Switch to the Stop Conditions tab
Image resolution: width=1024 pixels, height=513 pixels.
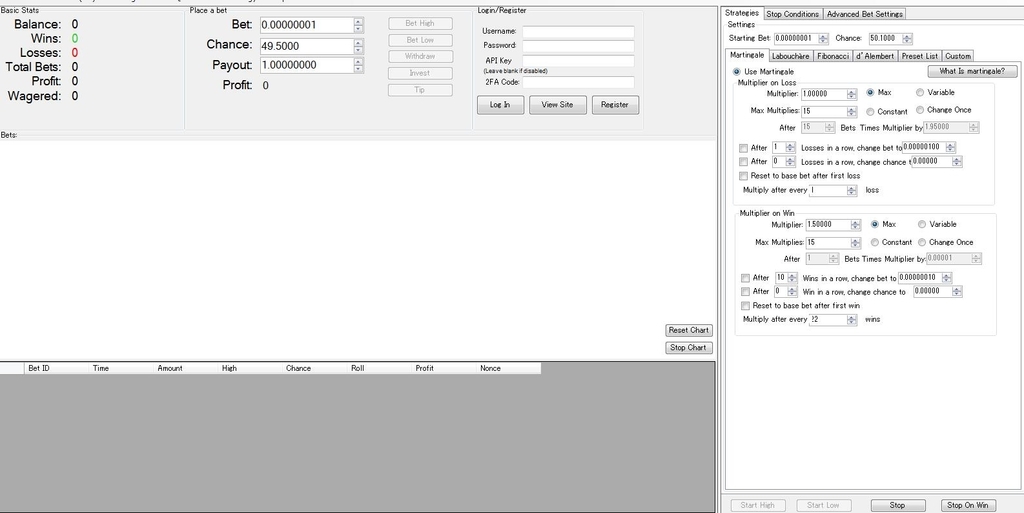(x=792, y=14)
